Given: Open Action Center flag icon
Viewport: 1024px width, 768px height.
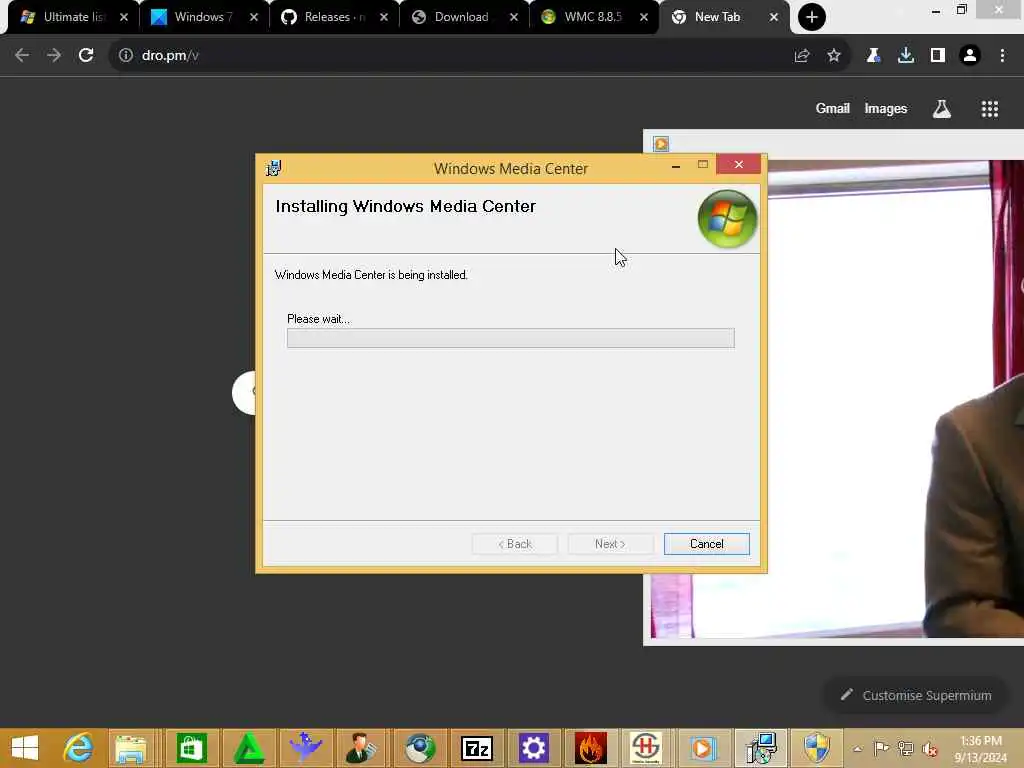Looking at the screenshot, I should coord(881,748).
